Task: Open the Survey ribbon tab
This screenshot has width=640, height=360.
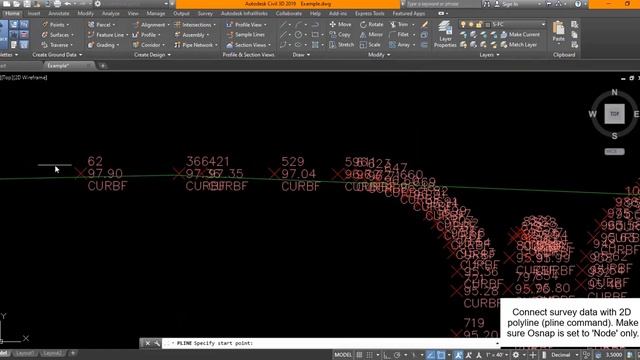Action: click(x=205, y=13)
